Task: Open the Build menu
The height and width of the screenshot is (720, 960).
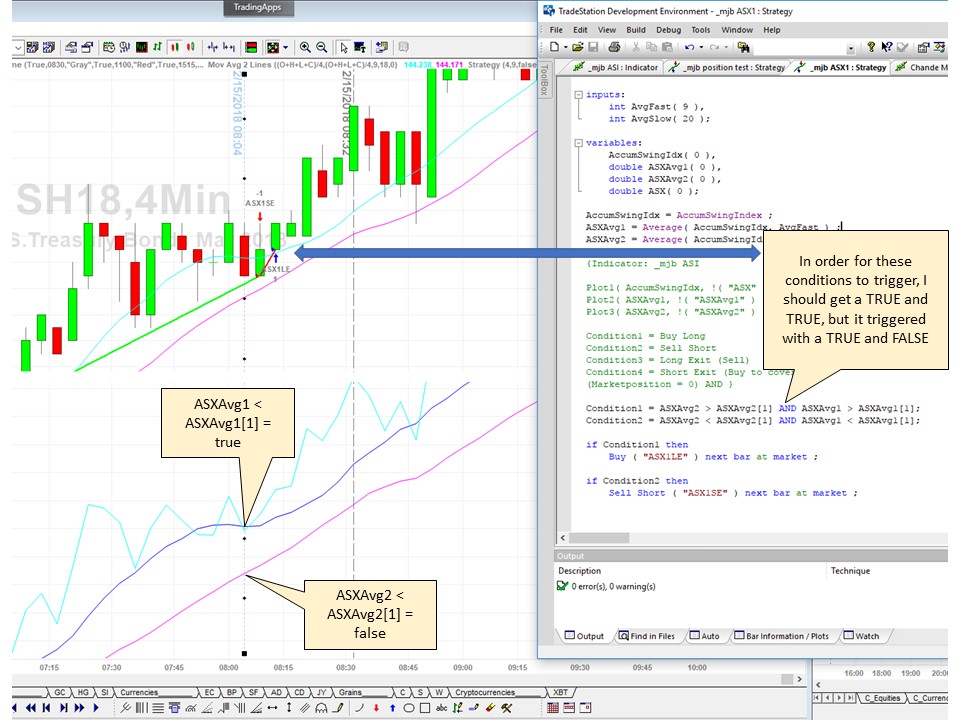Action: 636,29
